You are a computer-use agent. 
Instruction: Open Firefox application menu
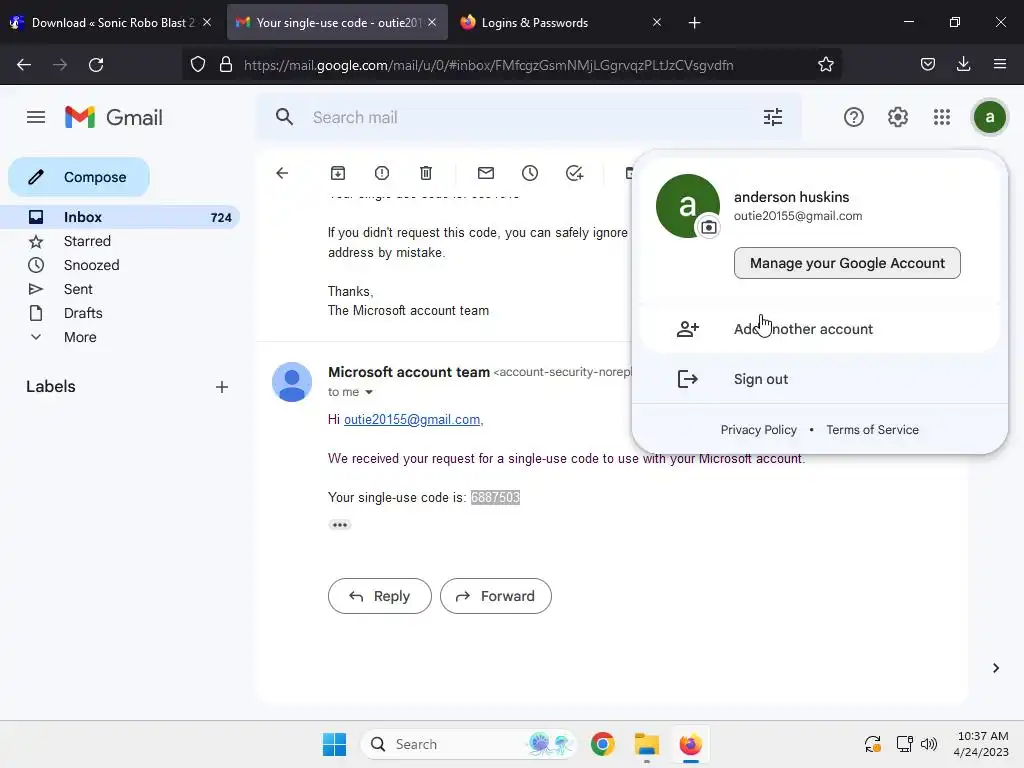coord(1000,64)
